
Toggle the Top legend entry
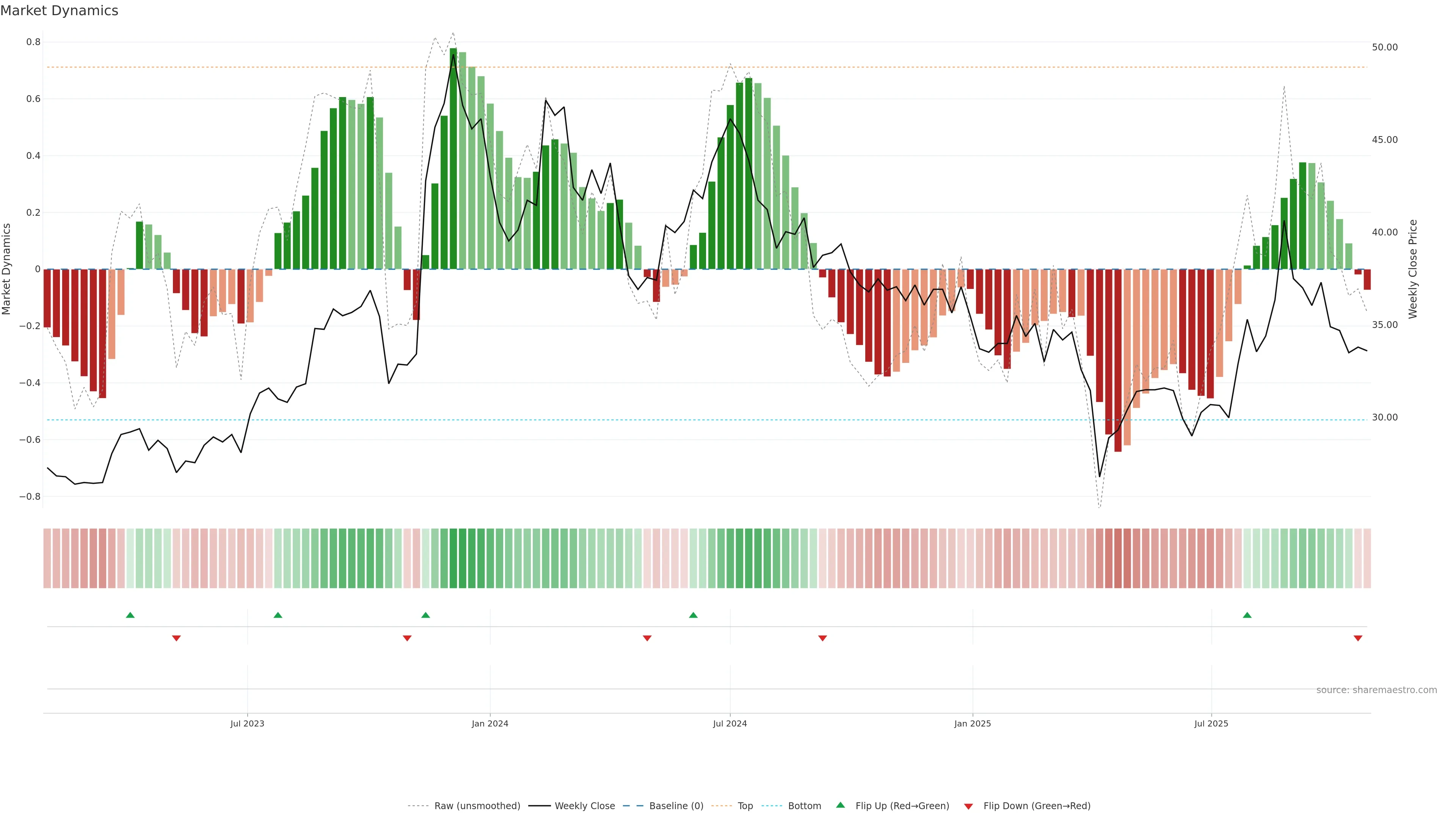[x=745, y=806]
